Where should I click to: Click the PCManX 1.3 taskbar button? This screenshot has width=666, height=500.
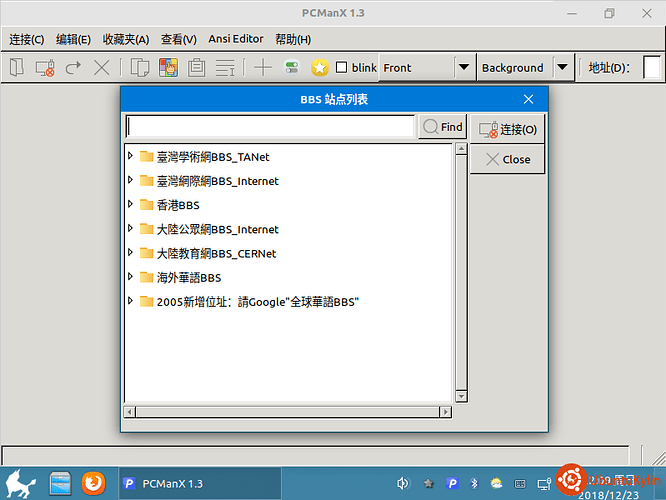point(200,483)
